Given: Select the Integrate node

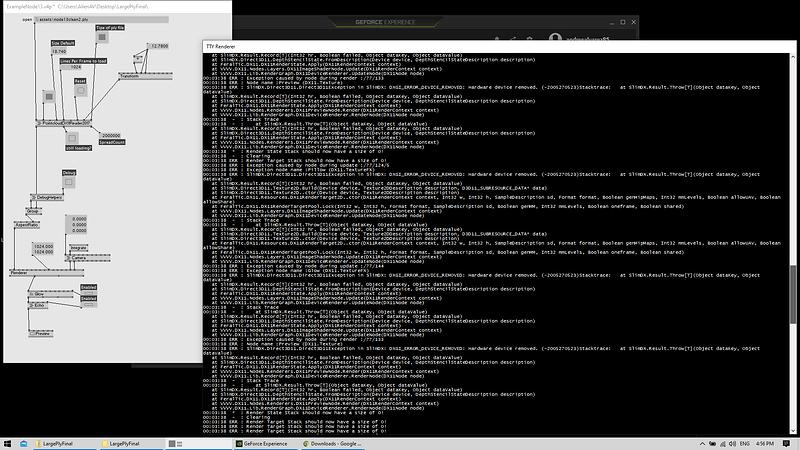Looking at the screenshot, I should pos(79,247).
